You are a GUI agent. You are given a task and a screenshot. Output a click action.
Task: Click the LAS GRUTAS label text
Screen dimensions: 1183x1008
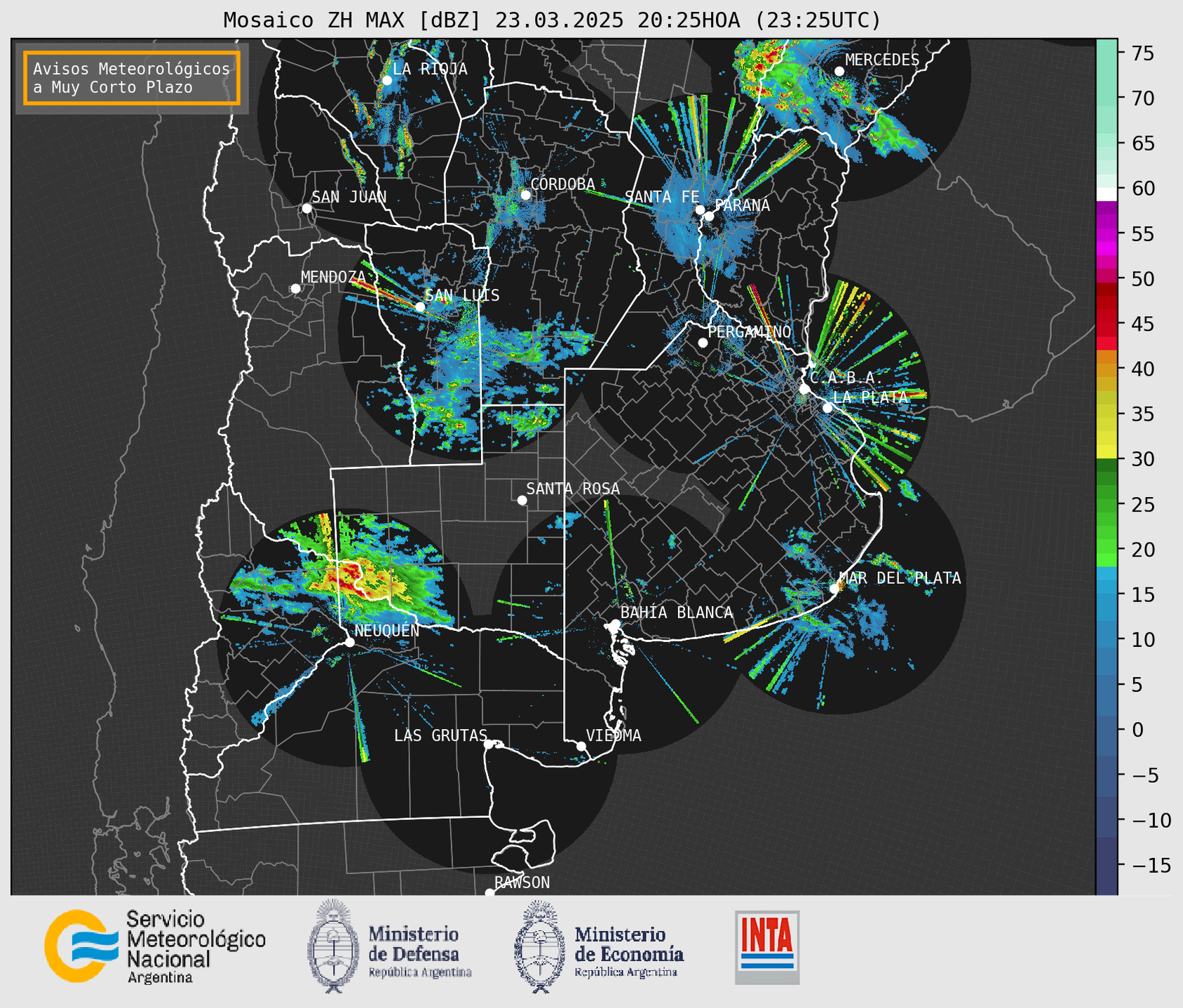coord(440,735)
